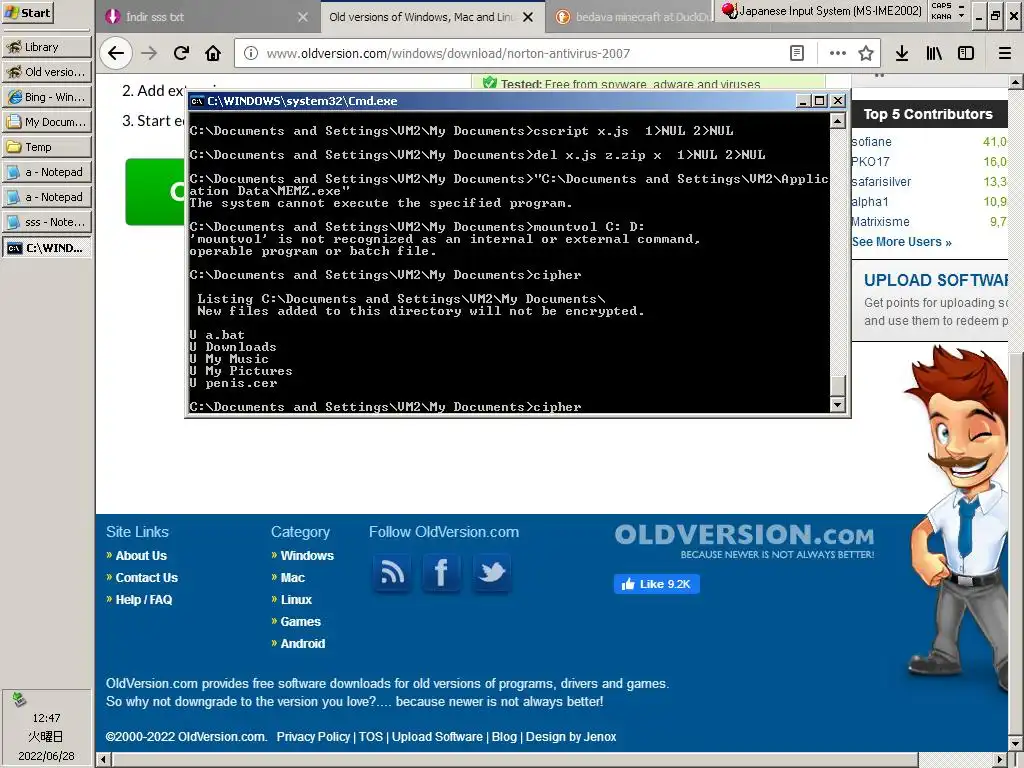Open Privacy Policy footer link
Image resolution: width=1024 pixels, height=768 pixels.
pos(313,737)
